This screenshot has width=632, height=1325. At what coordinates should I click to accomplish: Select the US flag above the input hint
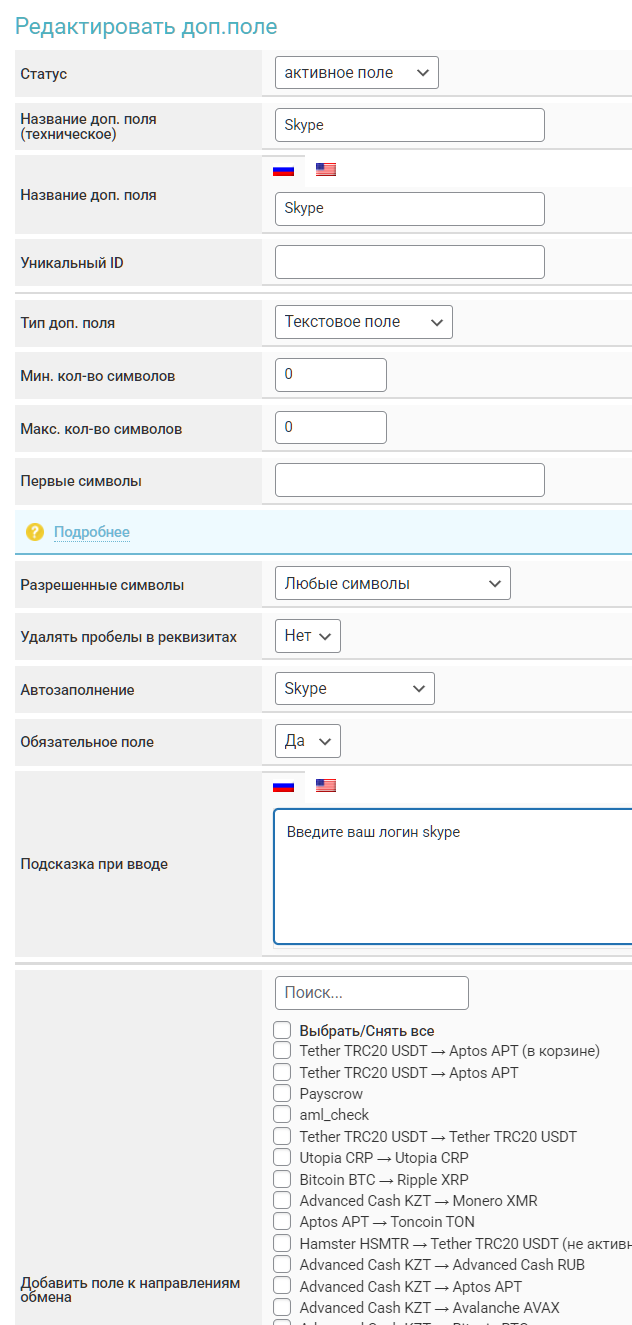click(326, 786)
